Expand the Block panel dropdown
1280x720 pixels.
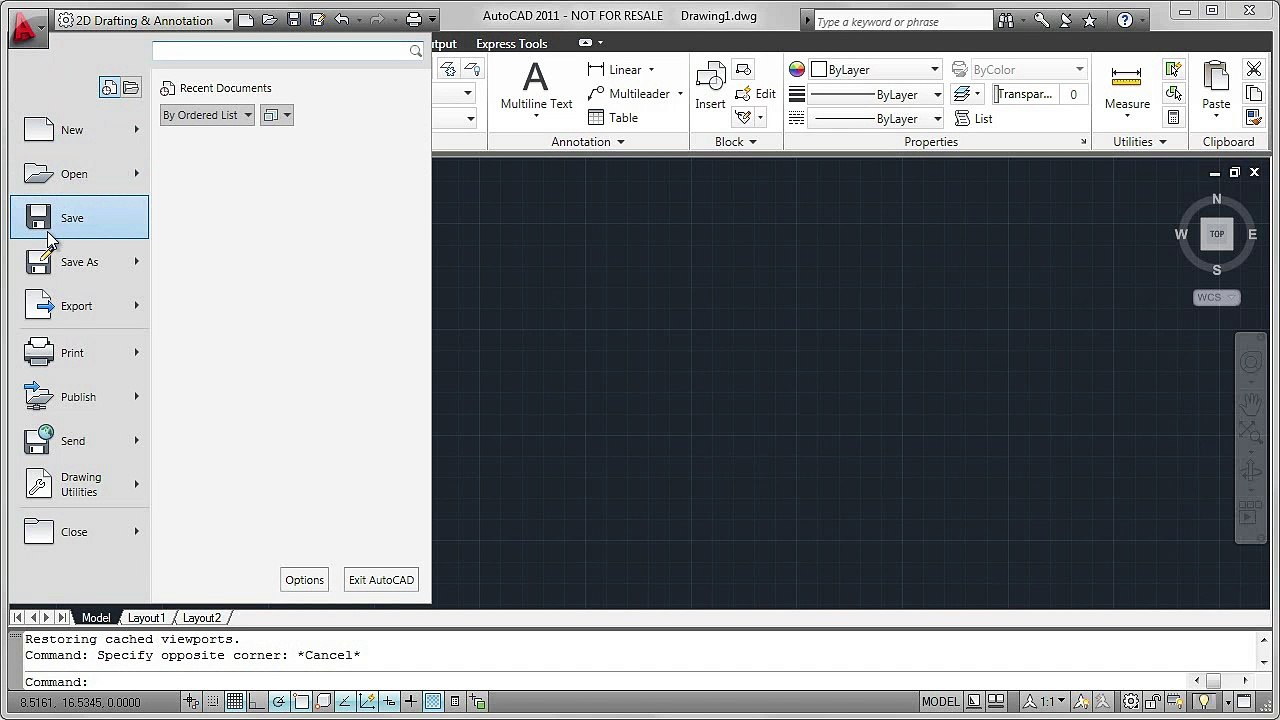(735, 142)
